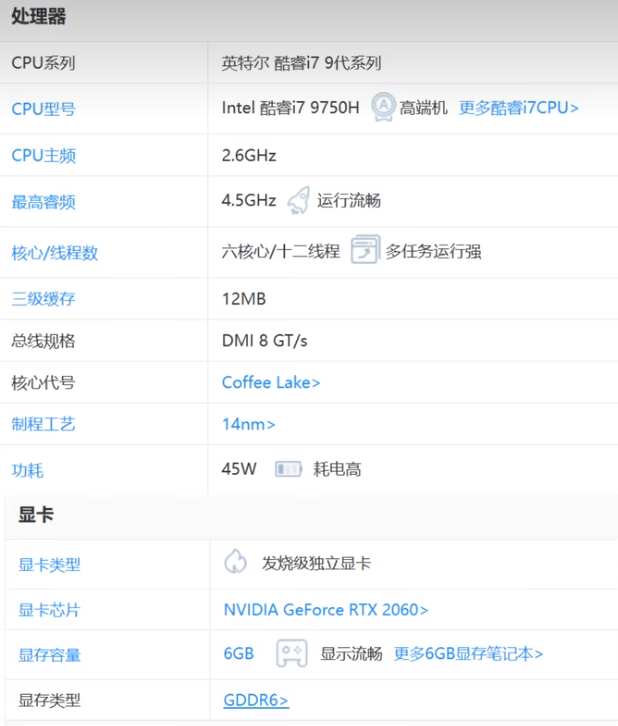The image size is (618, 726).
Task: Click the 2.6GHz frequency value
Action: pos(249,156)
